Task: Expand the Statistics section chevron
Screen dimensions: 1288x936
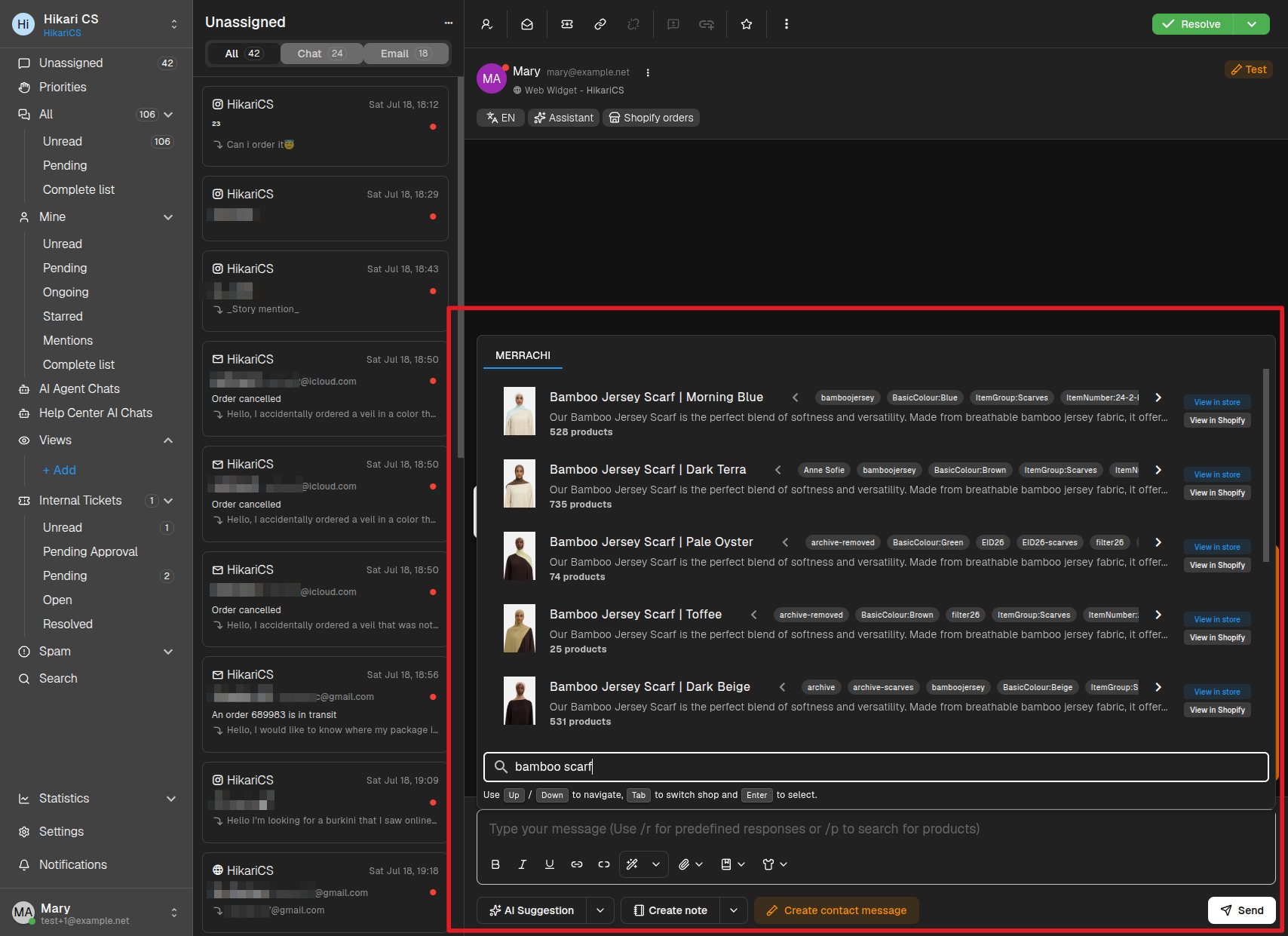Action: point(171,799)
